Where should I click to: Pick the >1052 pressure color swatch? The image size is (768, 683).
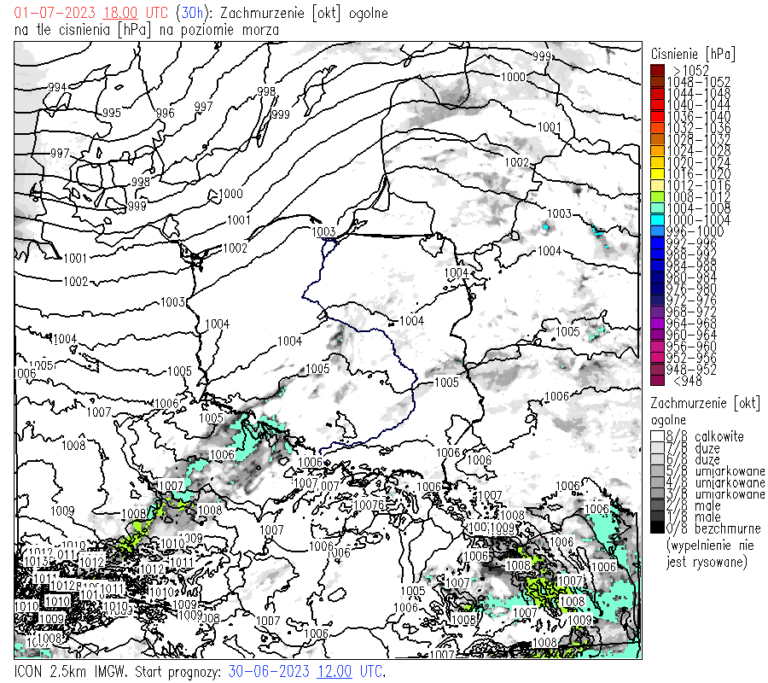click(x=657, y=70)
